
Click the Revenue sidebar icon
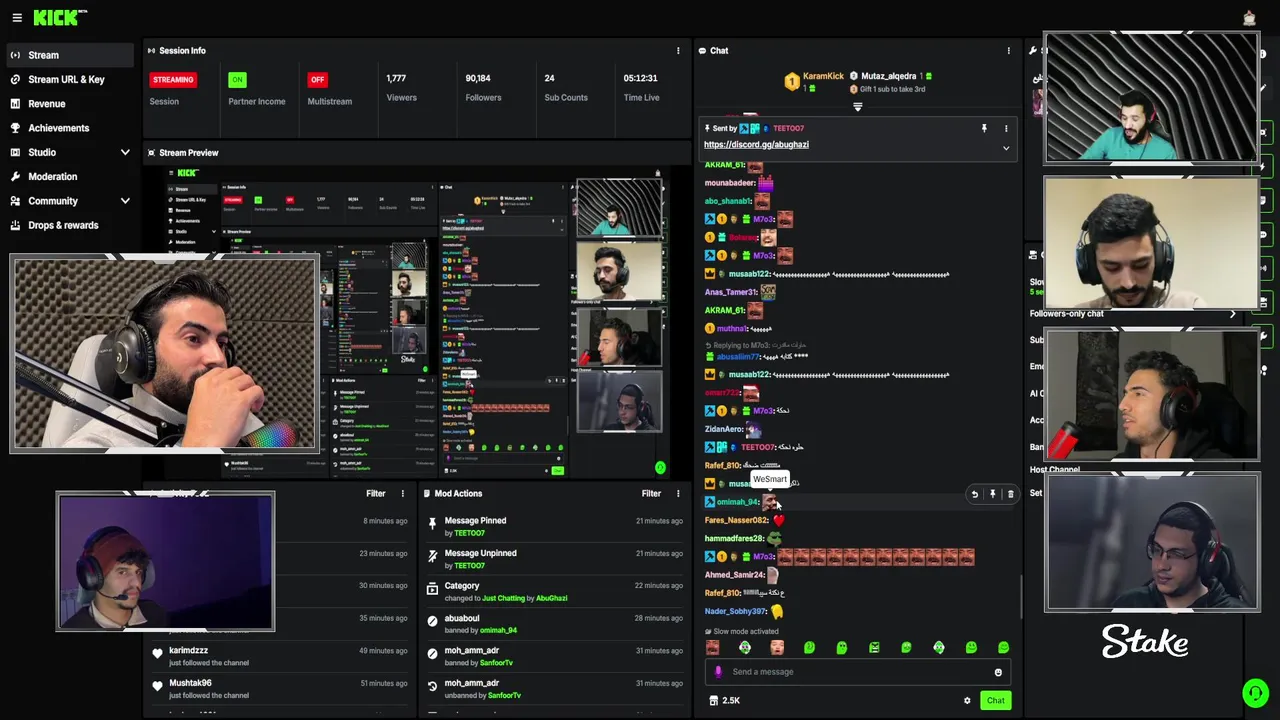[x=15, y=104]
